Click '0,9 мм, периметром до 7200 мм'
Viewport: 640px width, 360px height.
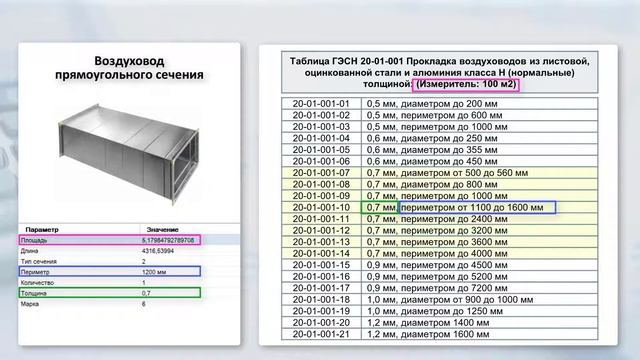click(437, 288)
